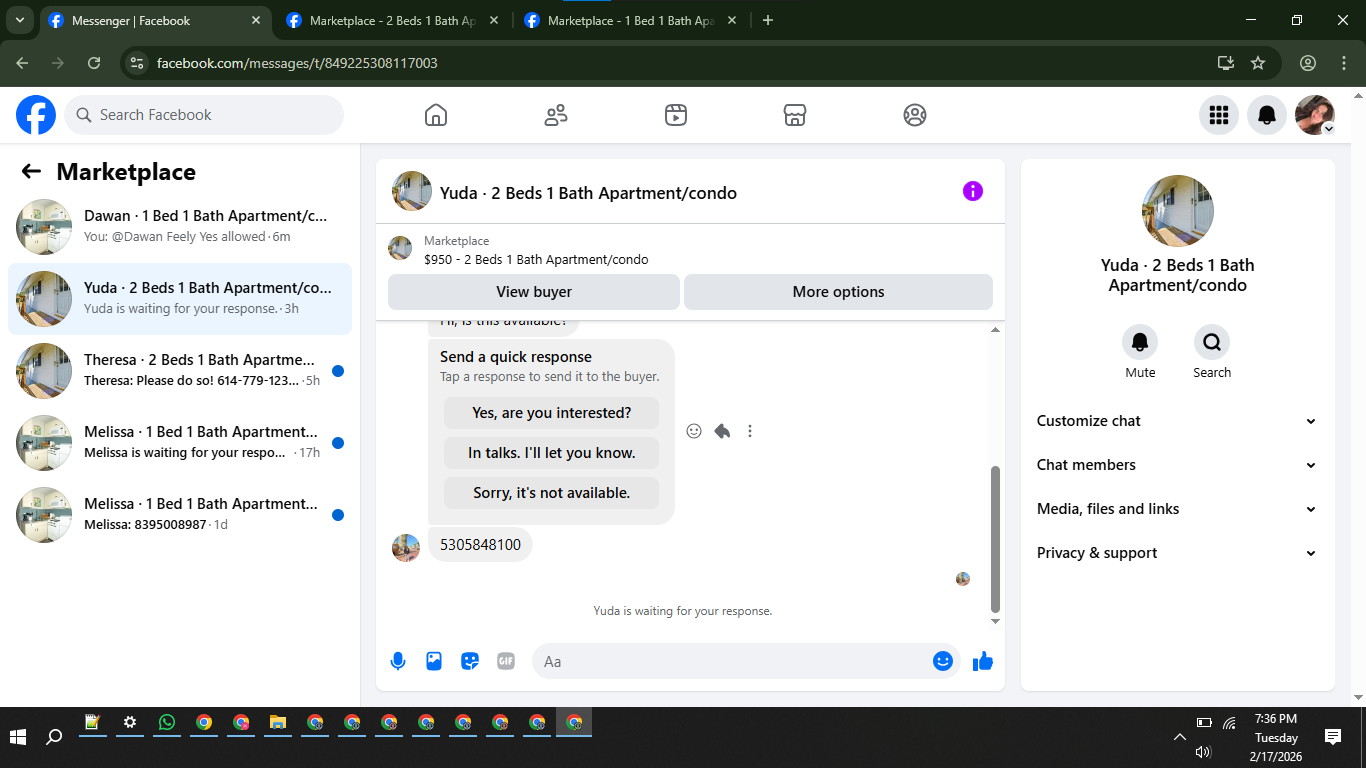1366x768 pixels.
Task: Open the notifications bell in header
Action: coord(1267,115)
